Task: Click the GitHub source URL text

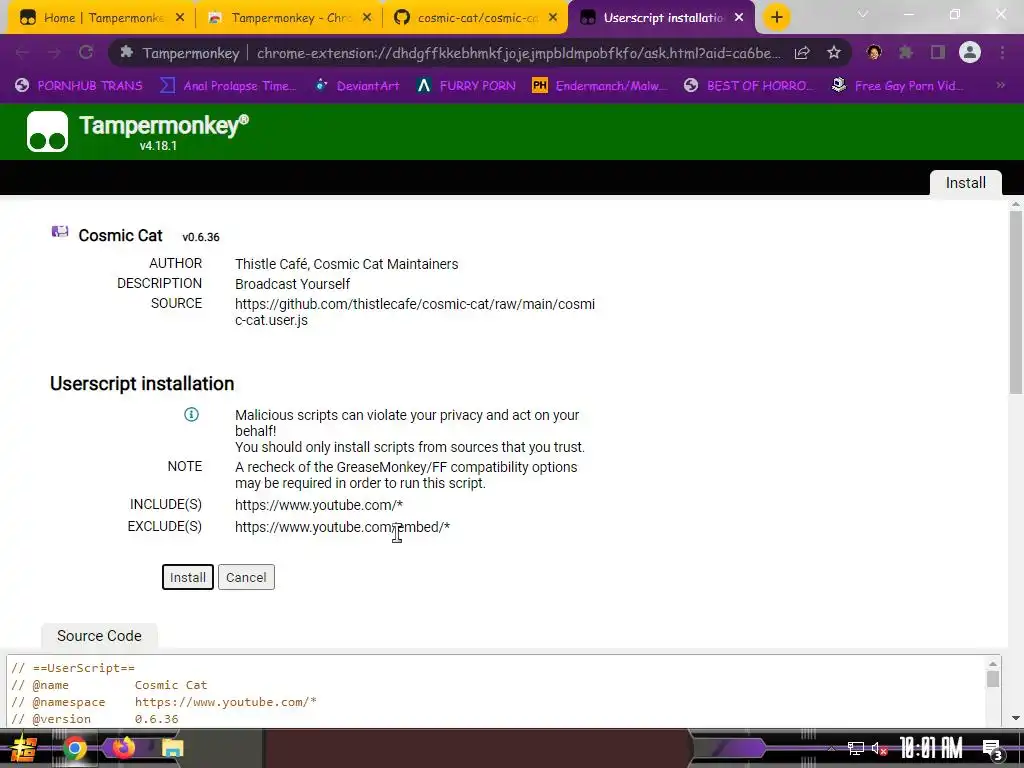Action: [x=415, y=312]
